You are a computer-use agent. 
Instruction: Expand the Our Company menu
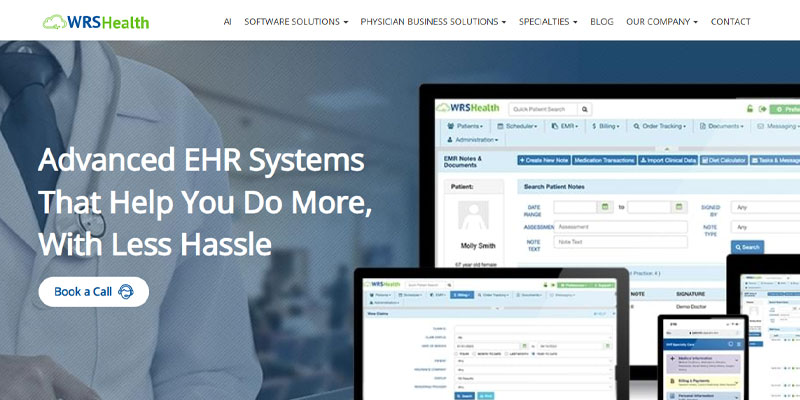coord(662,21)
